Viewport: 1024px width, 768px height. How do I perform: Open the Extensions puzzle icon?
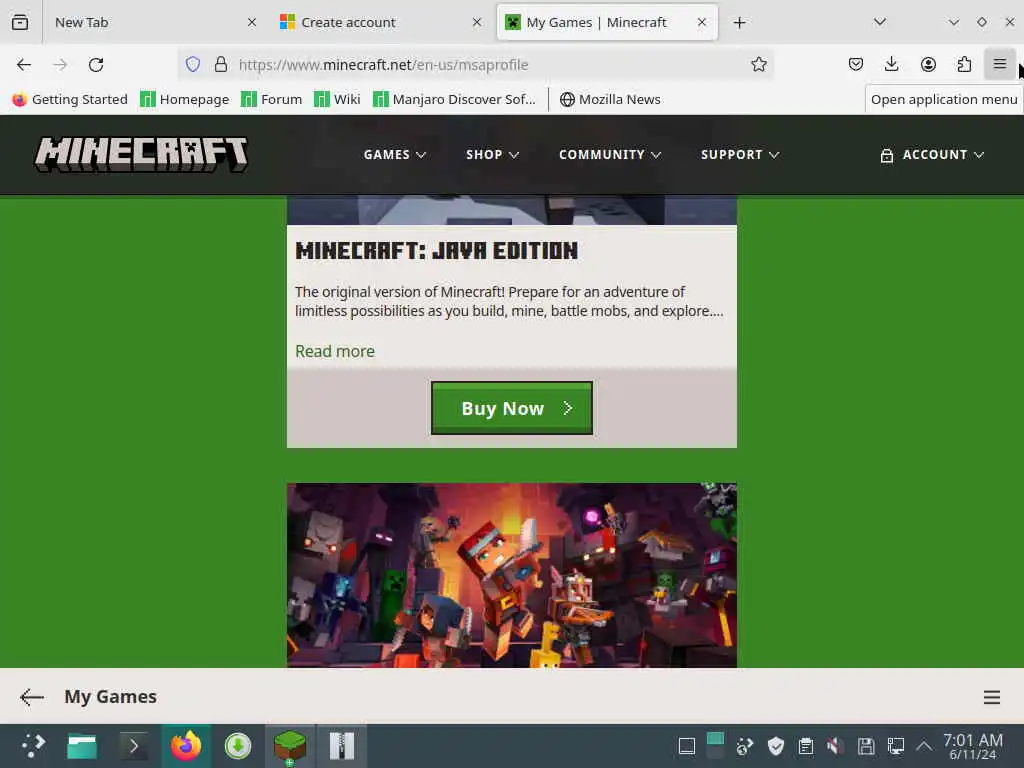point(964,64)
